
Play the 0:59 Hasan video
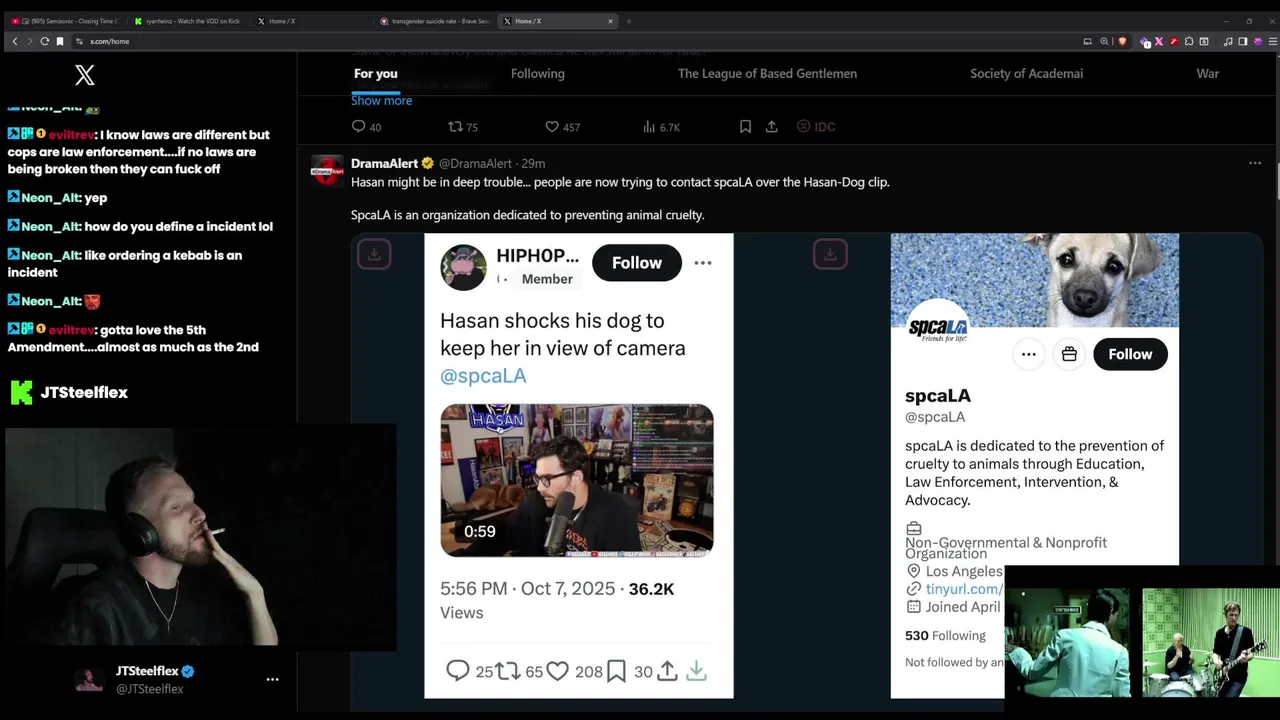coord(577,480)
